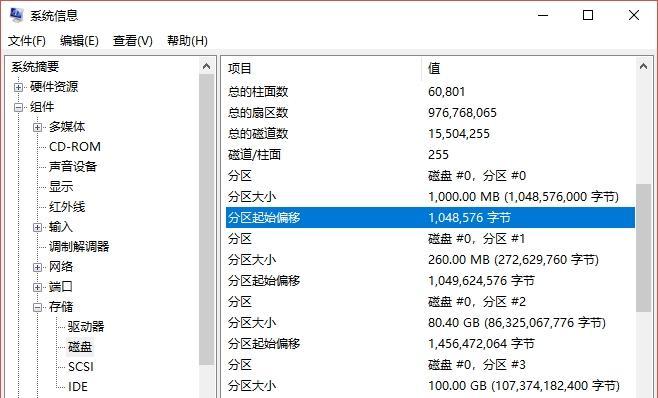Select the 总的扇区数 row
This screenshot has height=398, width=658.
pyautogui.click(x=430, y=113)
